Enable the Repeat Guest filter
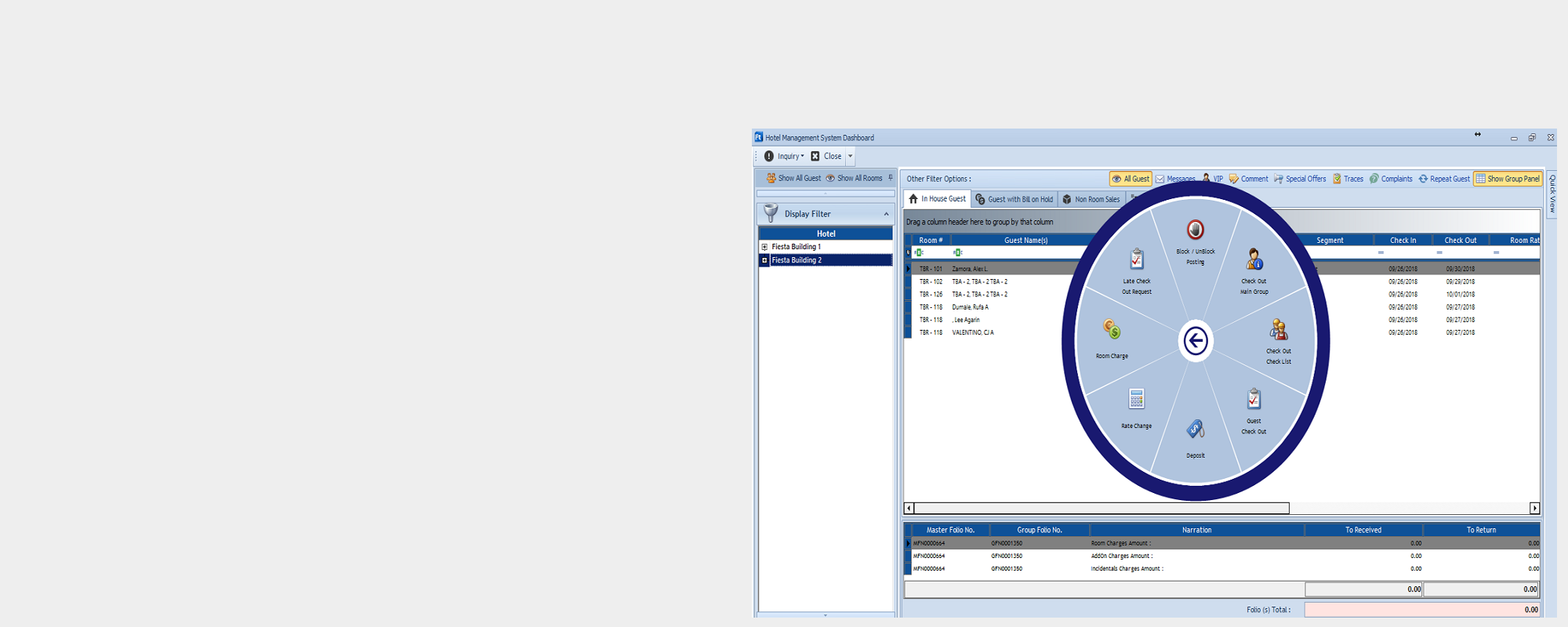1568x627 pixels. click(x=1443, y=179)
